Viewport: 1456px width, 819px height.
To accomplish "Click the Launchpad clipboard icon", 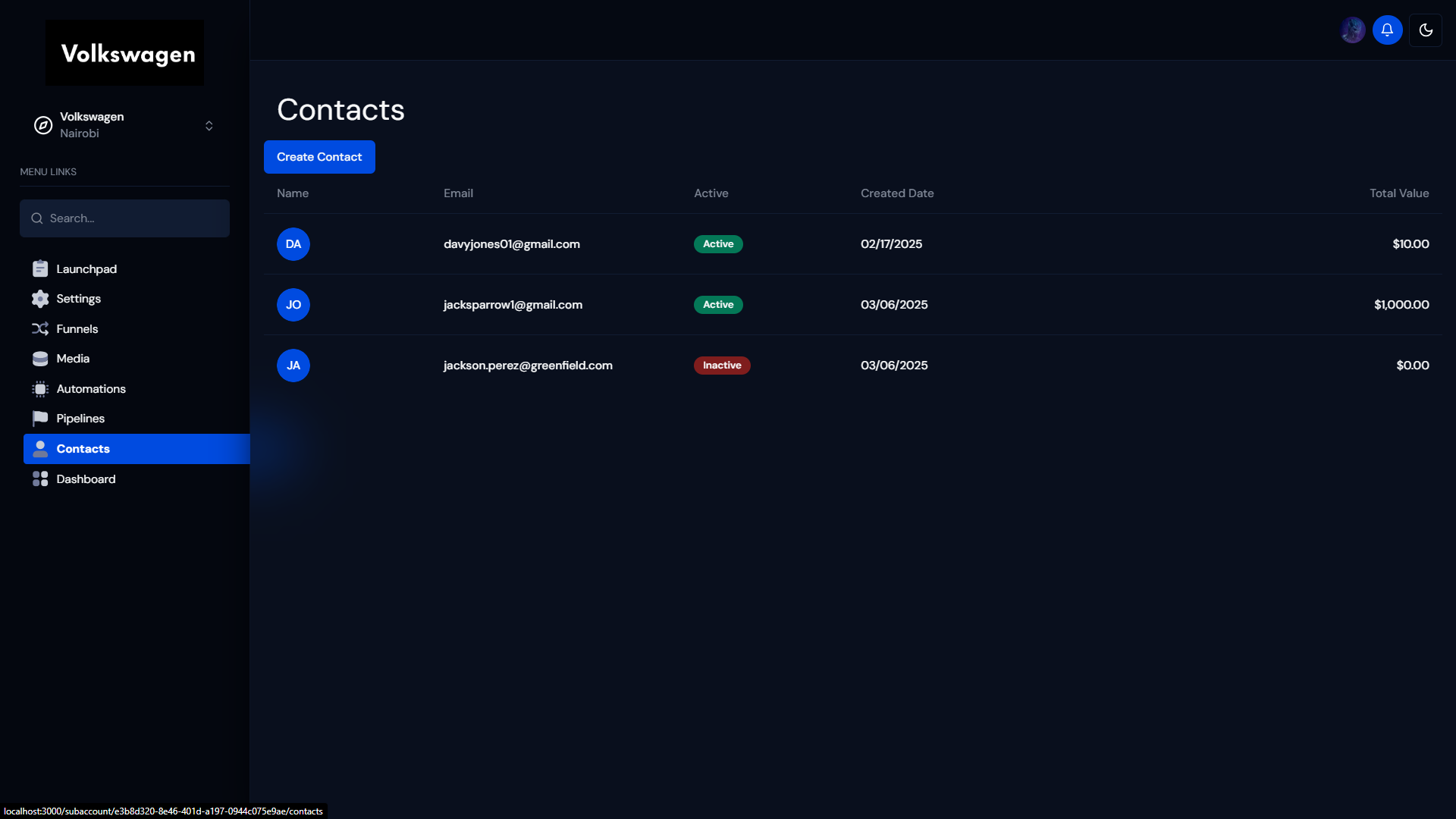I will 40,269.
